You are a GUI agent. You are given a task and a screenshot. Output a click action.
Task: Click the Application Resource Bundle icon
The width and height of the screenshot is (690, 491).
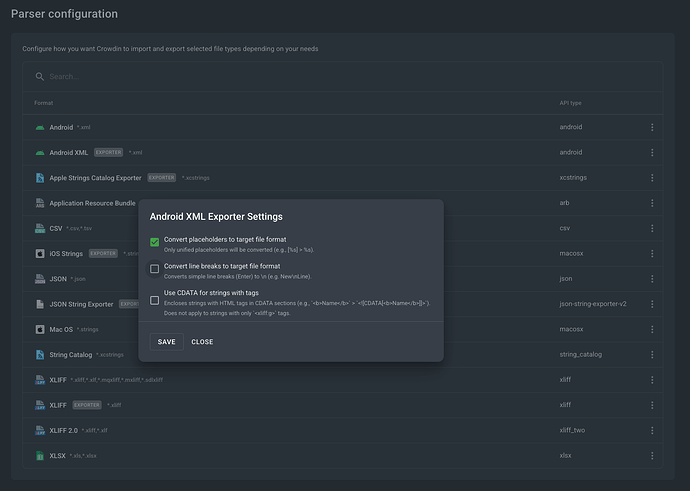pyautogui.click(x=40, y=203)
